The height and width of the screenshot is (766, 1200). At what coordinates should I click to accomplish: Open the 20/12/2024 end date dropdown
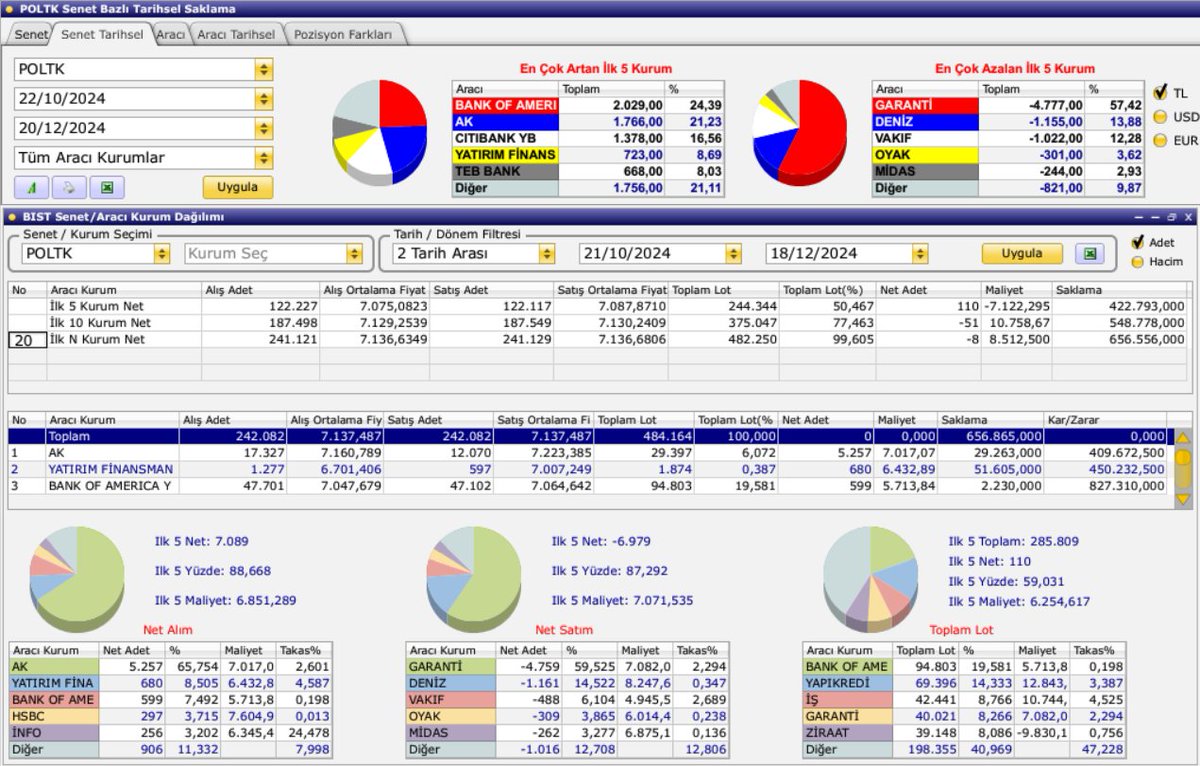264,128
